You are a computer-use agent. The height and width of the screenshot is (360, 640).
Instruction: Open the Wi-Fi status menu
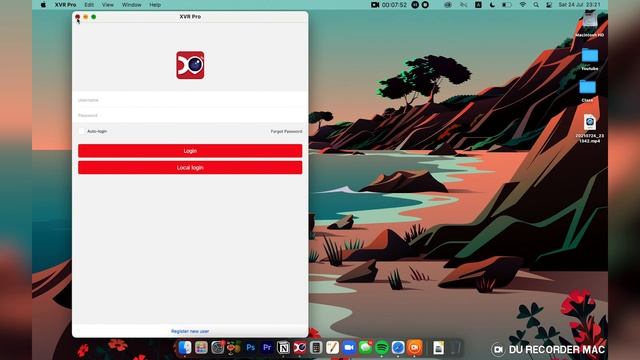[x=522, y=5]
